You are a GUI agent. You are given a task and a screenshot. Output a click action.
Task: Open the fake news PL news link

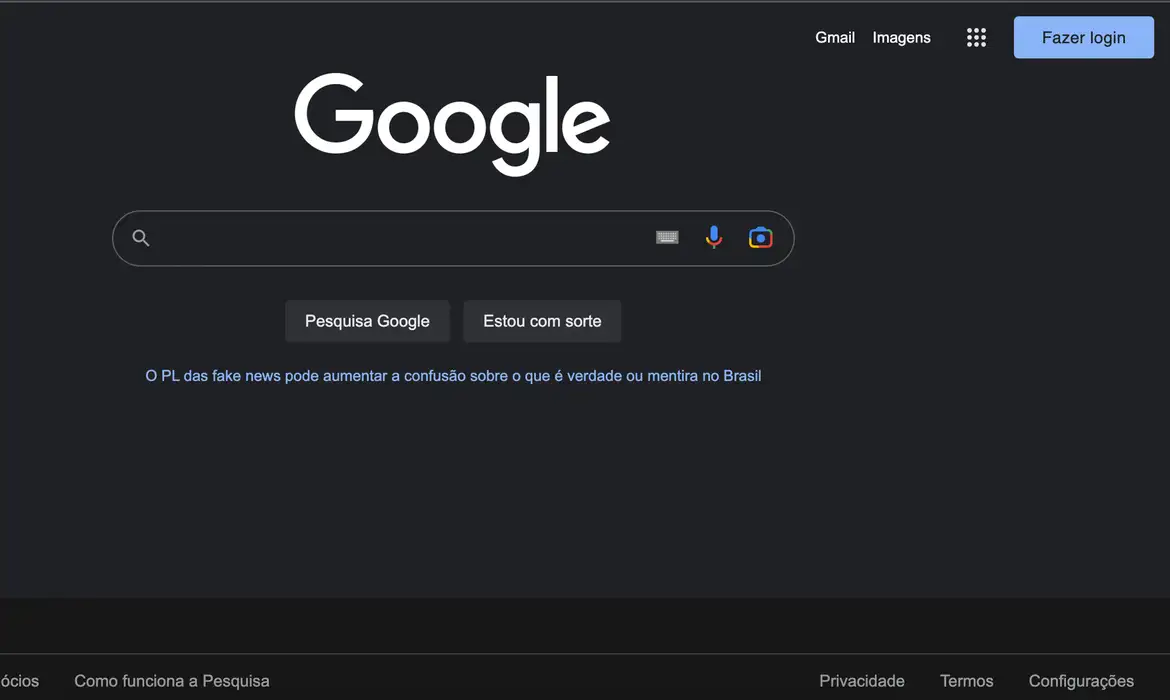(453, 375)
